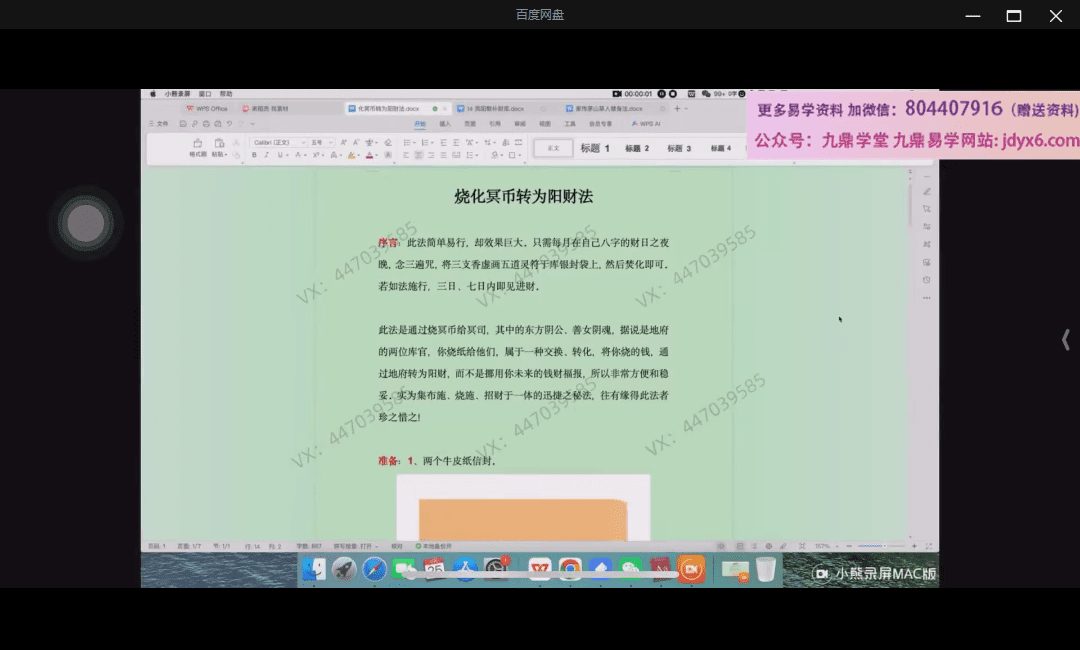Open Safari from the dock

[374, 569]
